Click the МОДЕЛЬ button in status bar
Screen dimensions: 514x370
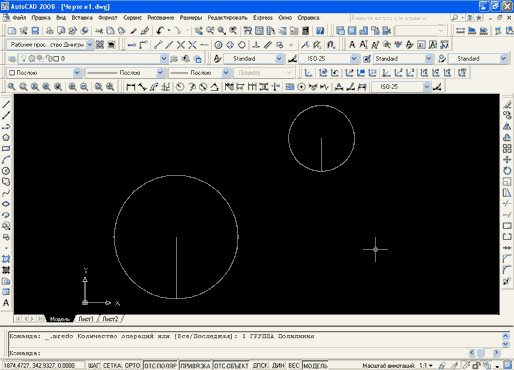315,366
